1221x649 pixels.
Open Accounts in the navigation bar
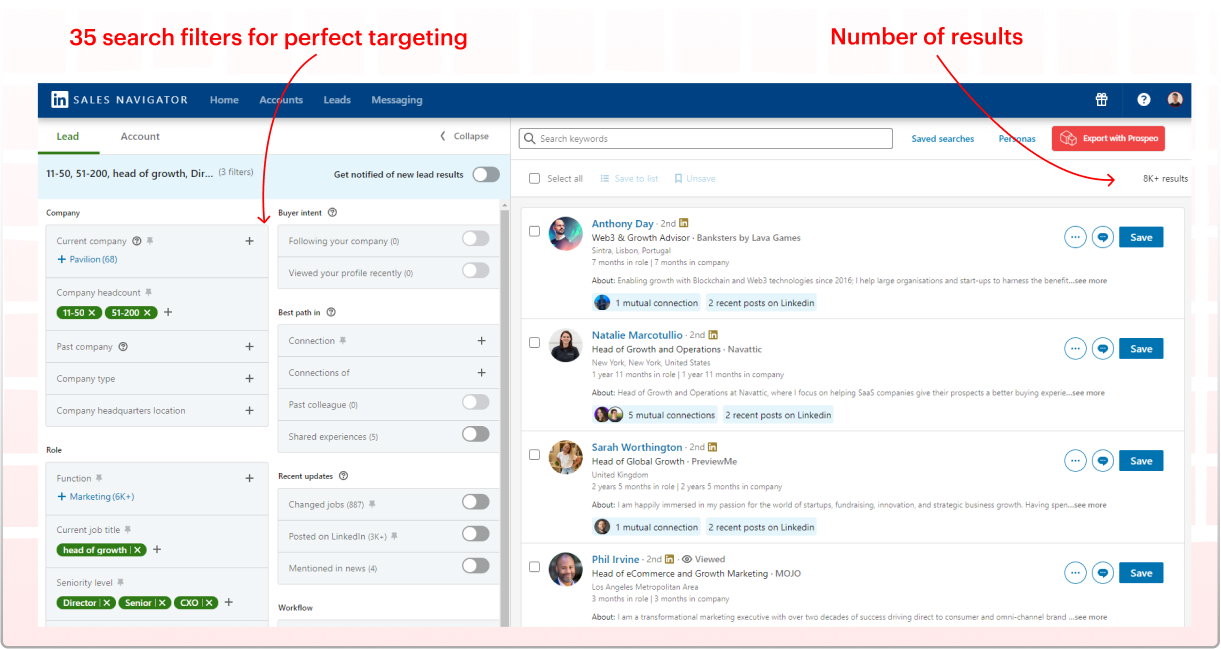click(281, 100)
